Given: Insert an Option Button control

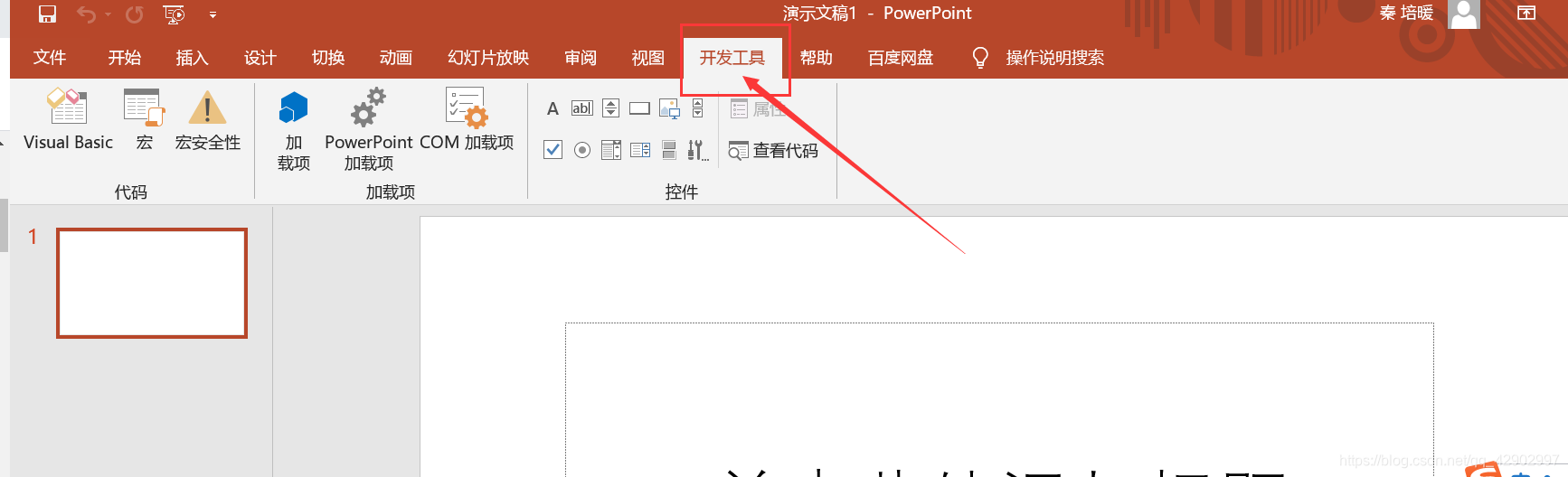Looking at the screenshot, I should 582,150.
